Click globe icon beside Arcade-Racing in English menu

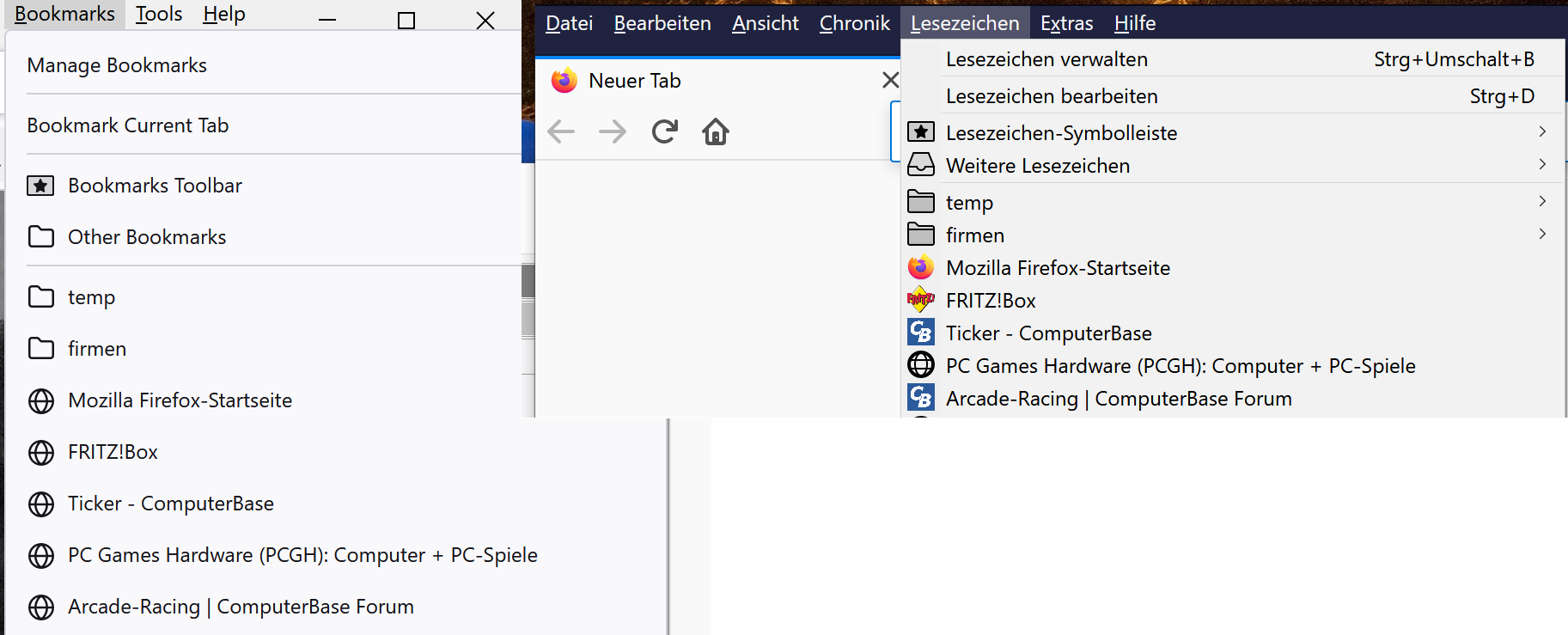point(40,607)
